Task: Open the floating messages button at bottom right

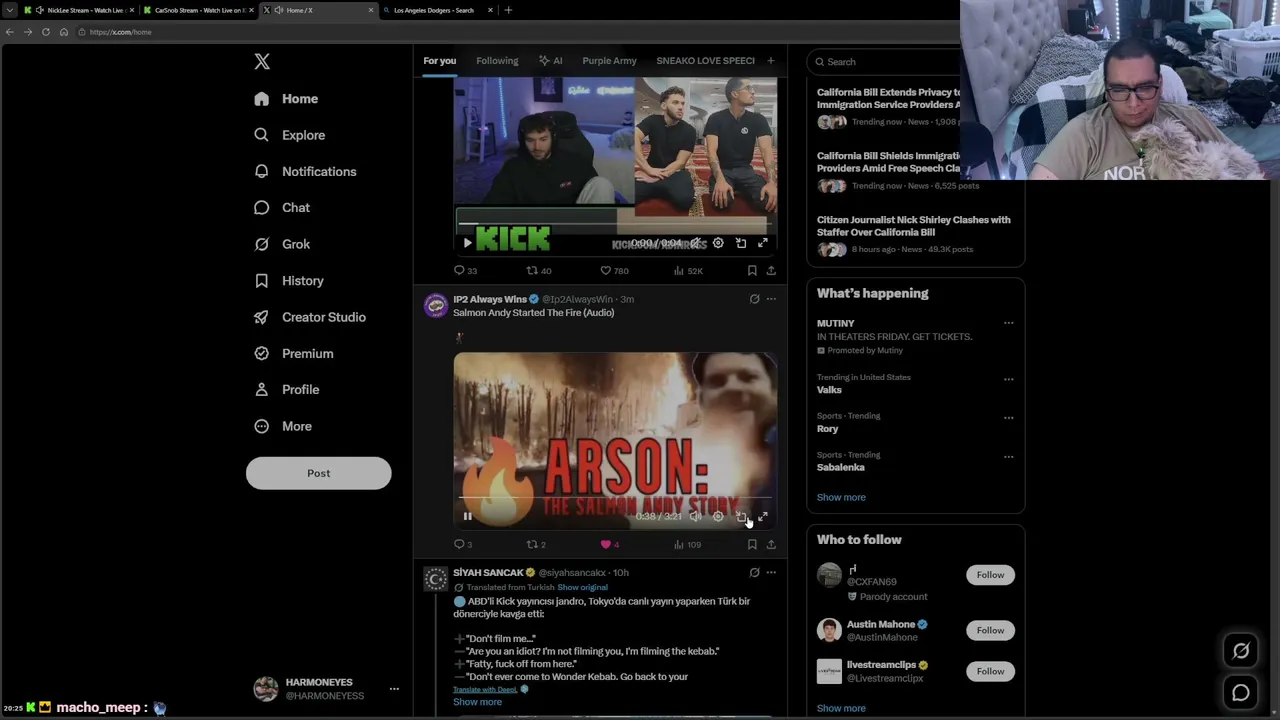Action: coord(1241,692)
